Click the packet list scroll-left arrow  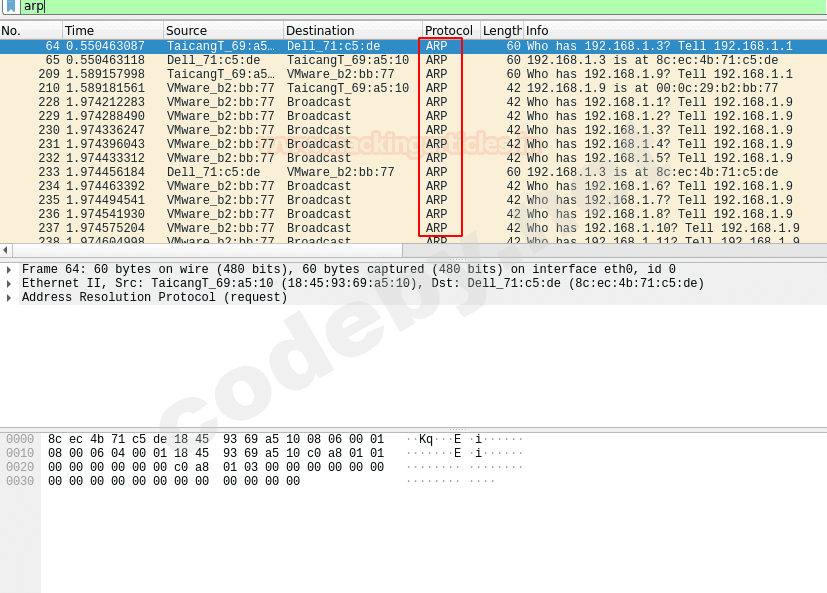(6, 250)
